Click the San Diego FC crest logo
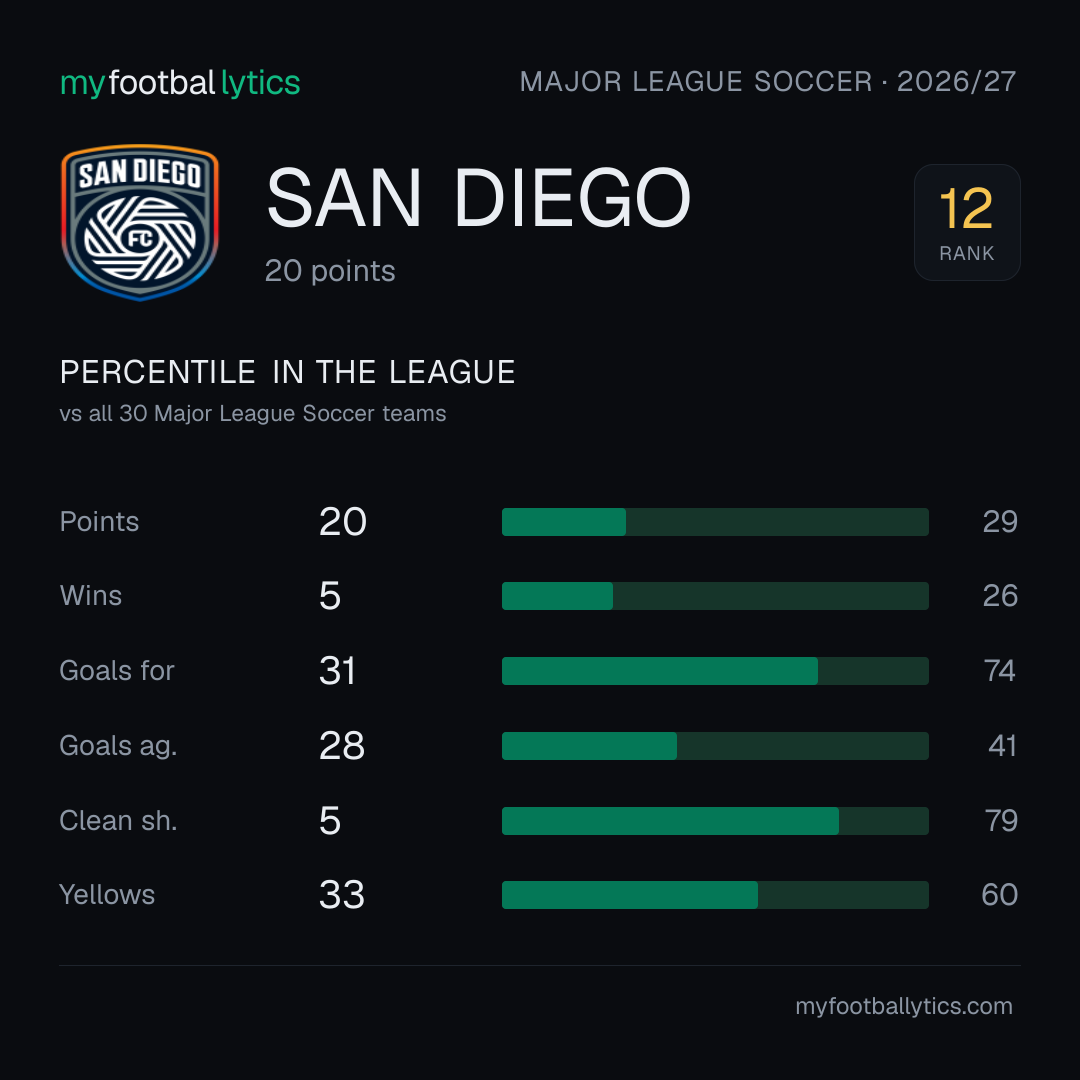 (x=140, y=222)
